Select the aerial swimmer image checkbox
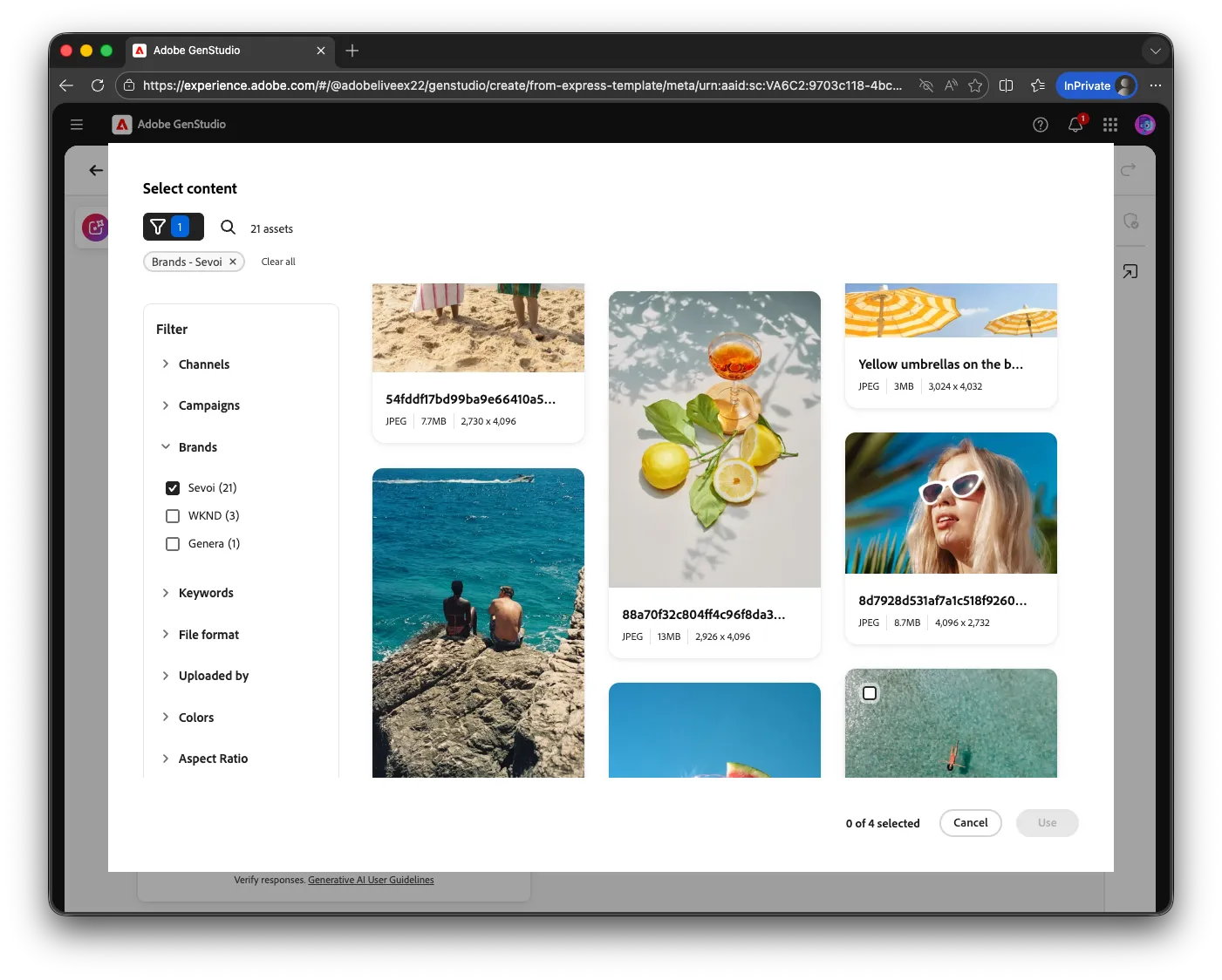This screenshot has width=1222, height=980. pyautogui.click(x=870, y=693)
